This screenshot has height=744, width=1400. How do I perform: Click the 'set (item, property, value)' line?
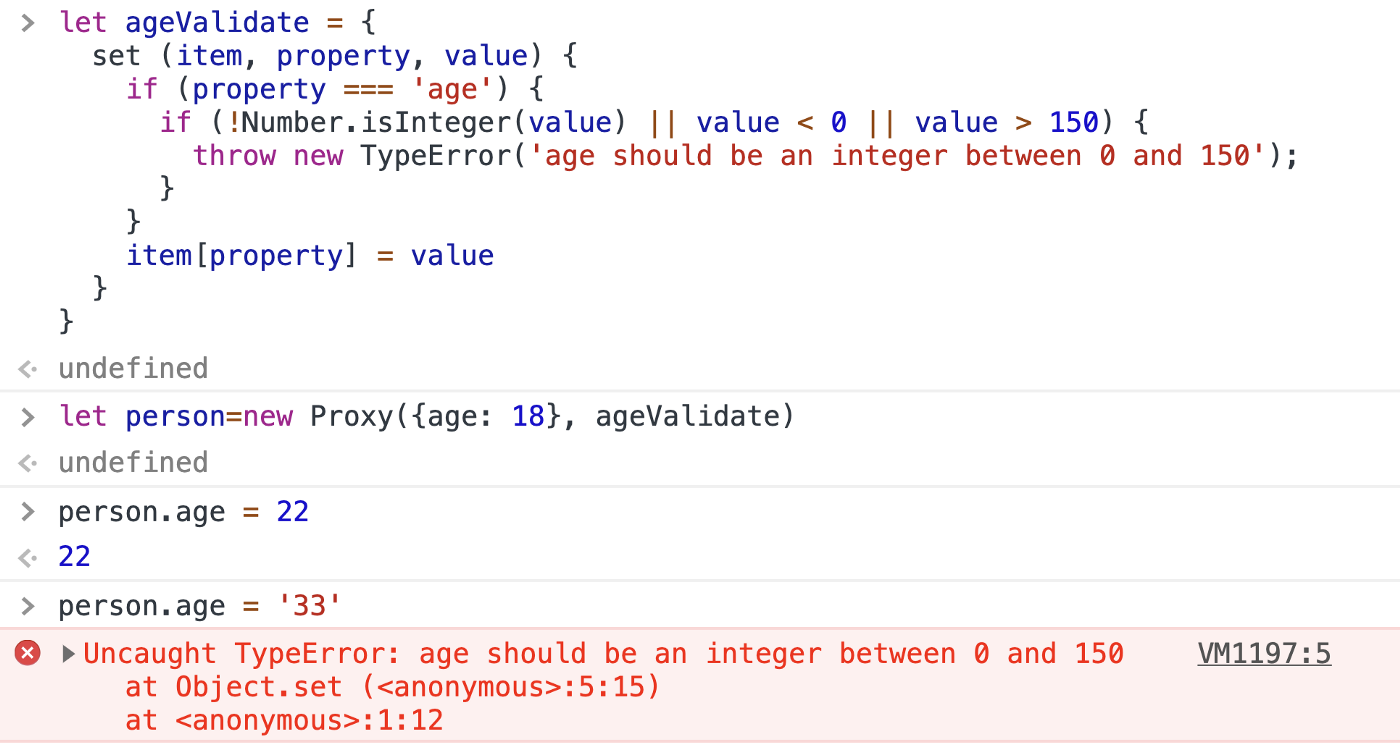(x=335, y=56)
